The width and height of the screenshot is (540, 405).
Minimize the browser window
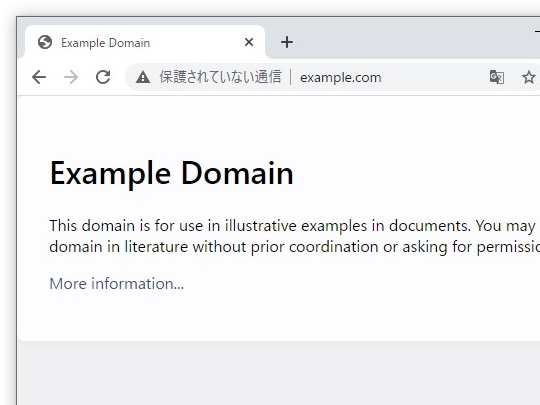point(538,32)
